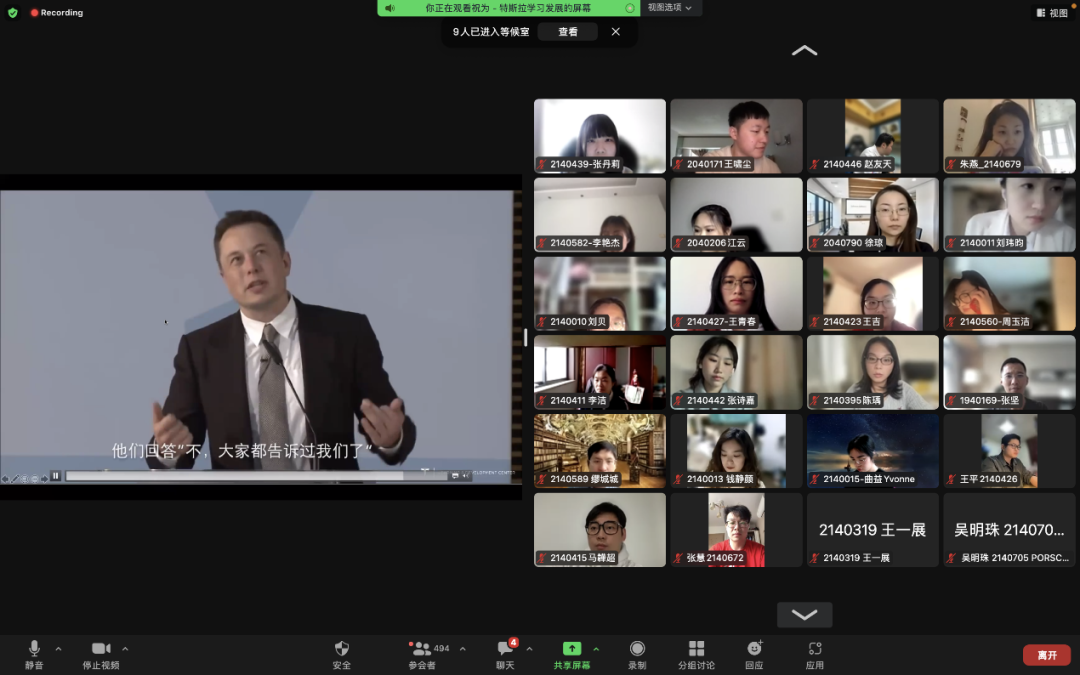Screen dimensions: 1080x675
Task: Select the 王平 2140426 video tile
Action: (1009, 450)
